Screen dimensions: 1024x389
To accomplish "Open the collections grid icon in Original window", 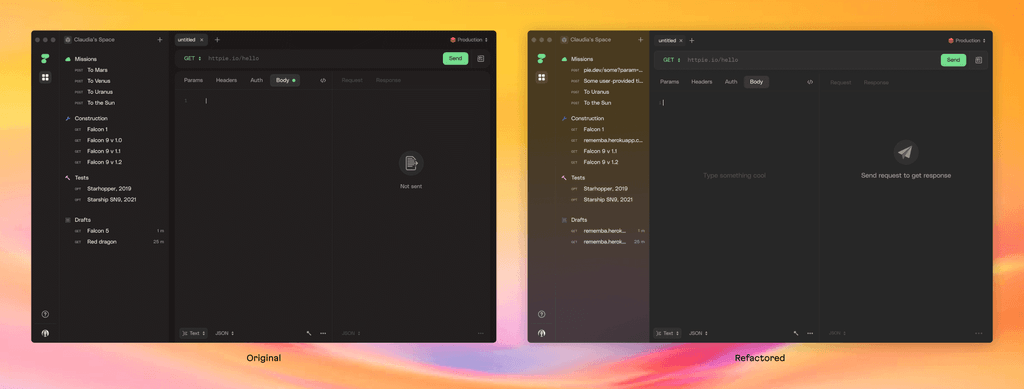I will (x=45, y=77).
